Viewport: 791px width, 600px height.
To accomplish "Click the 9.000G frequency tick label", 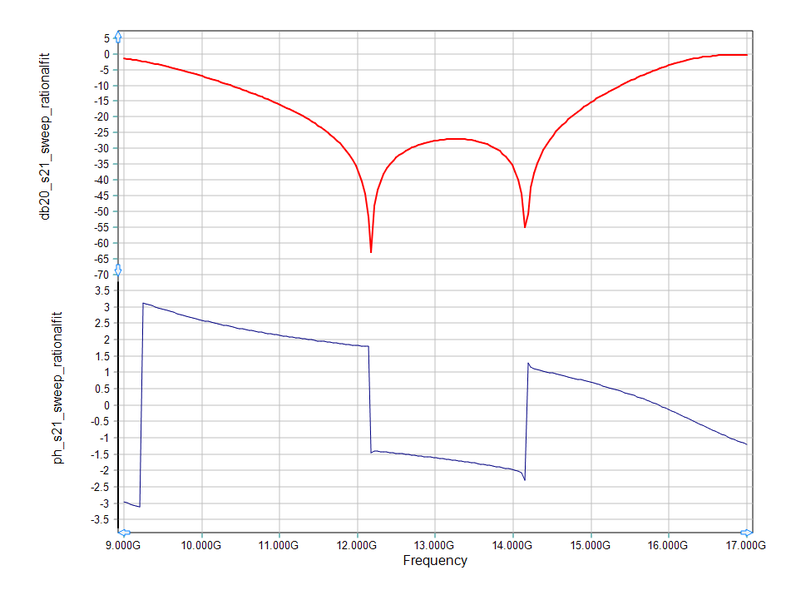I will 123,546.
